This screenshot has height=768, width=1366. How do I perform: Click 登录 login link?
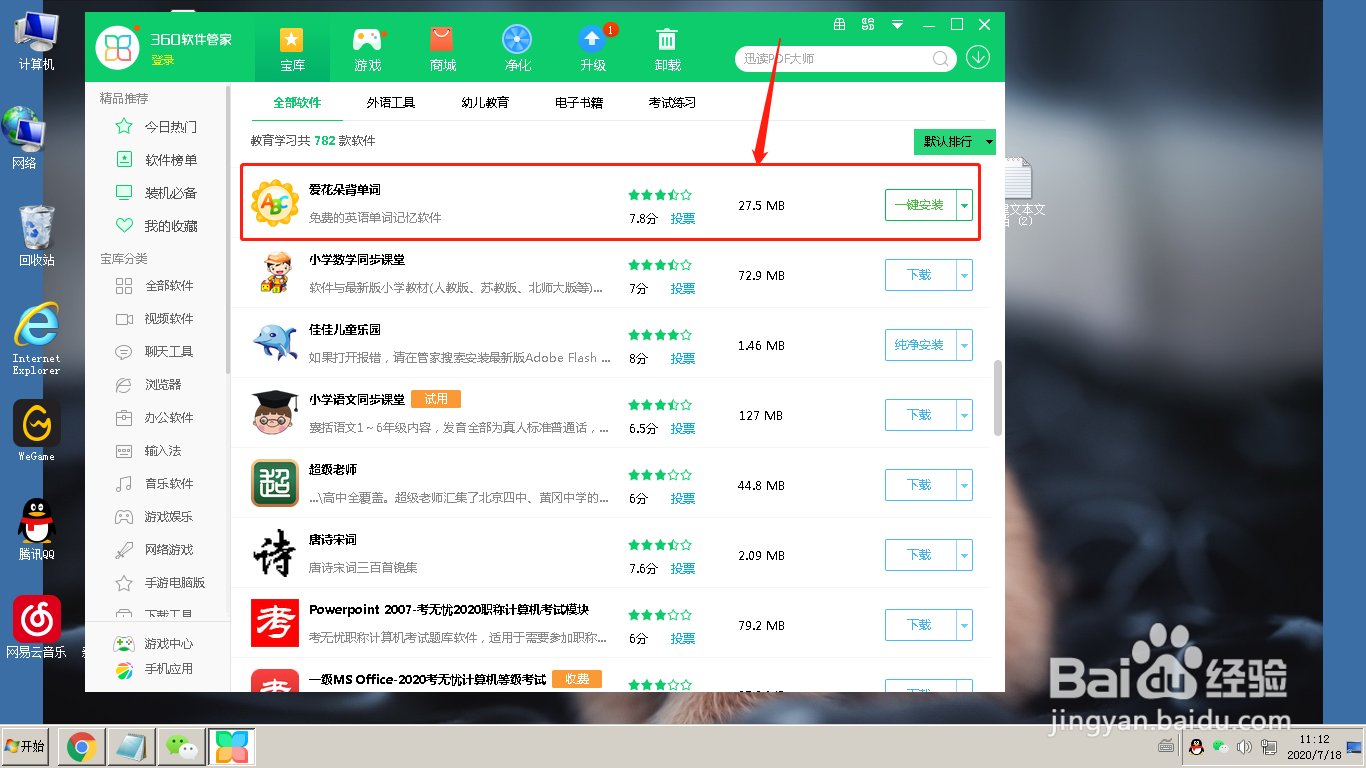[x=163, y=61]
